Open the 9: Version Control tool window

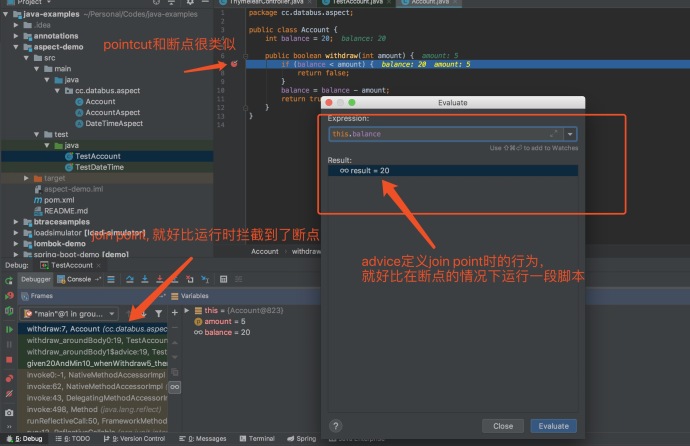coord(134,439)
